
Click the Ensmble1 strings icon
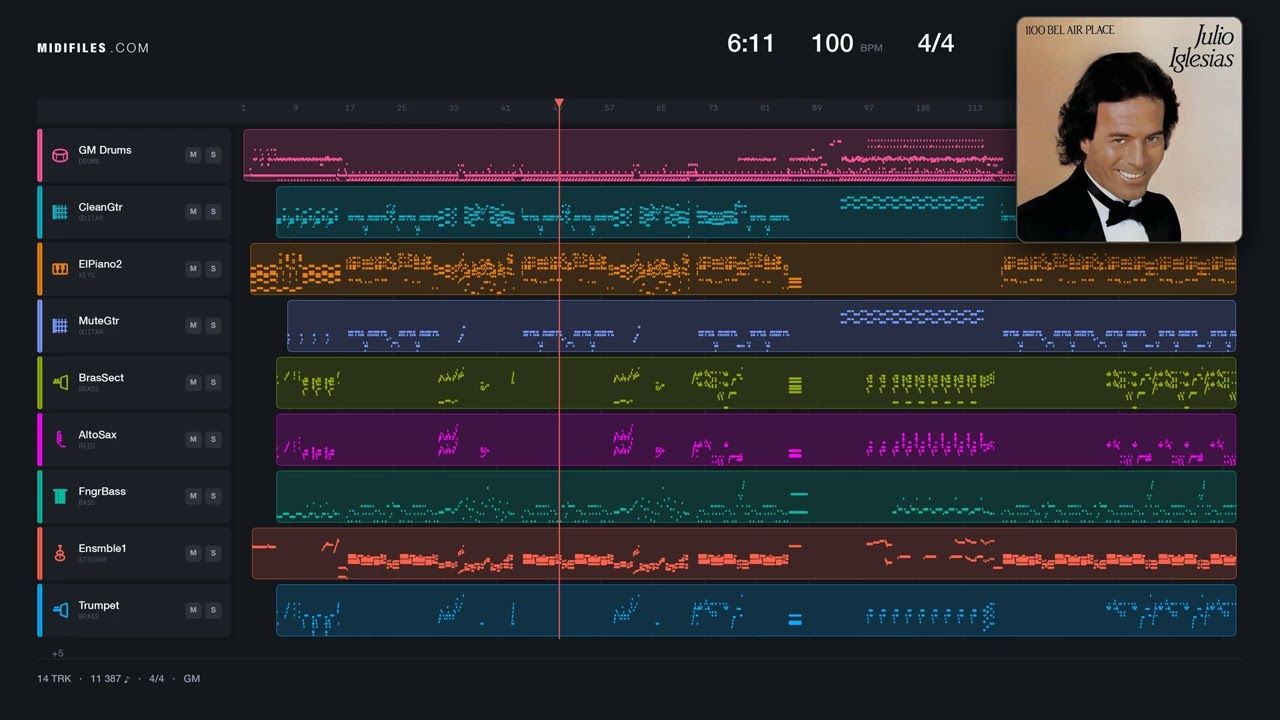click(60, 554)
